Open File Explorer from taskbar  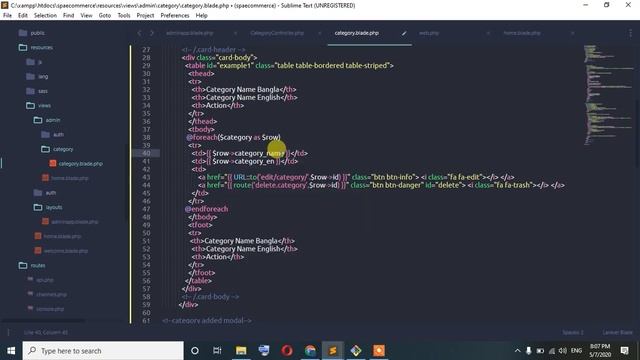click(241, 351)
